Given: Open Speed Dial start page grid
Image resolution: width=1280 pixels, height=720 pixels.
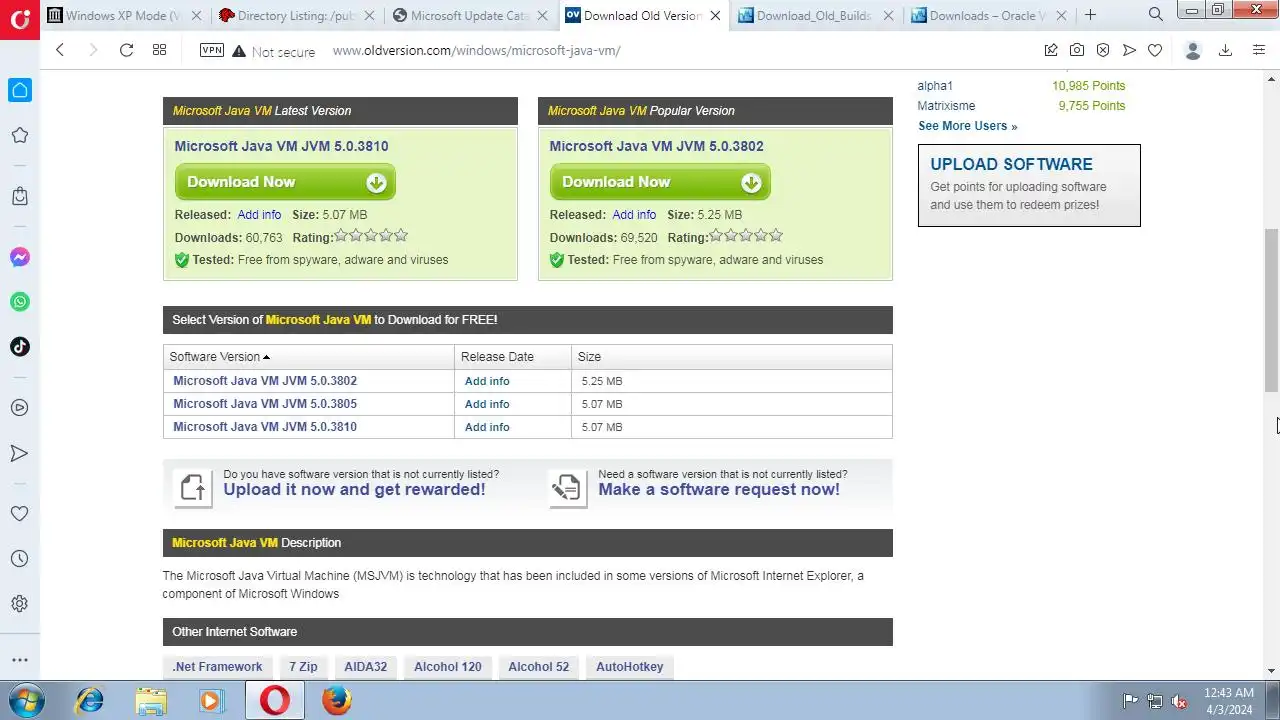Looking at the screenshot, I should coord(159,50).
